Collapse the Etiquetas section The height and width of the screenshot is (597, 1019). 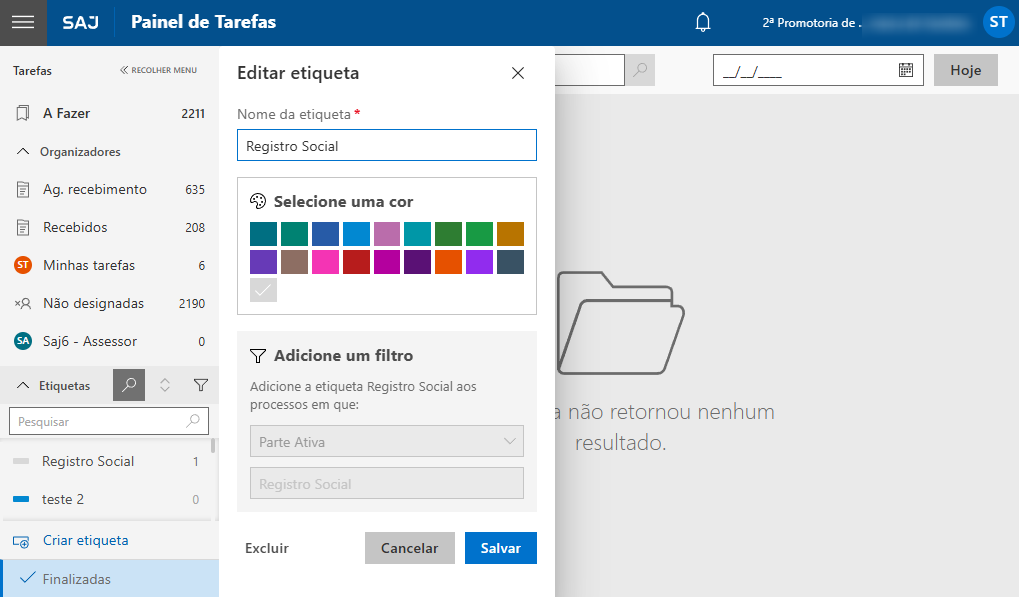[23, 385]
